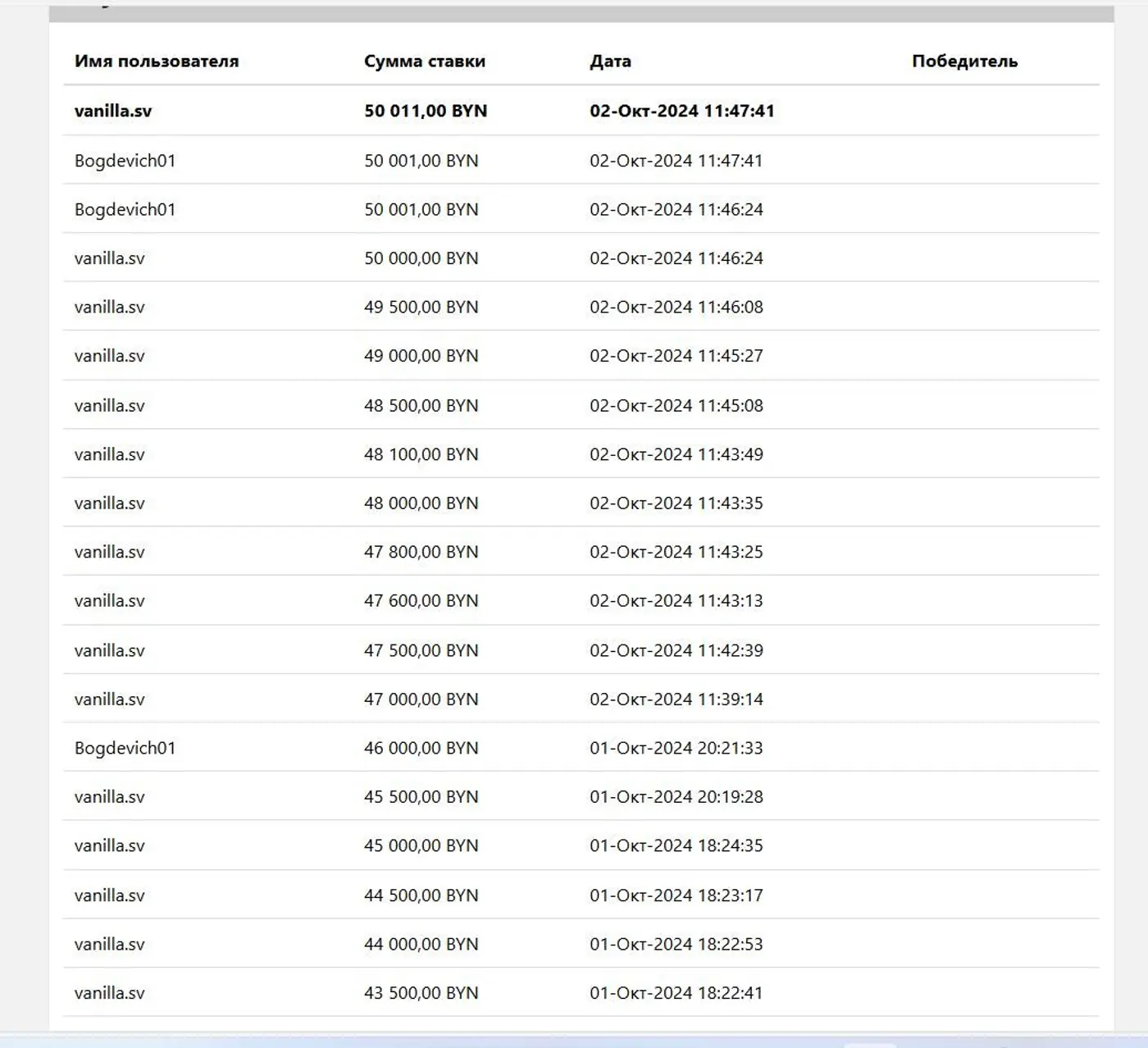Click the 46 000,00 BYN bid amount
The height and width of the screenshot is (1048, 1148).
421,748
